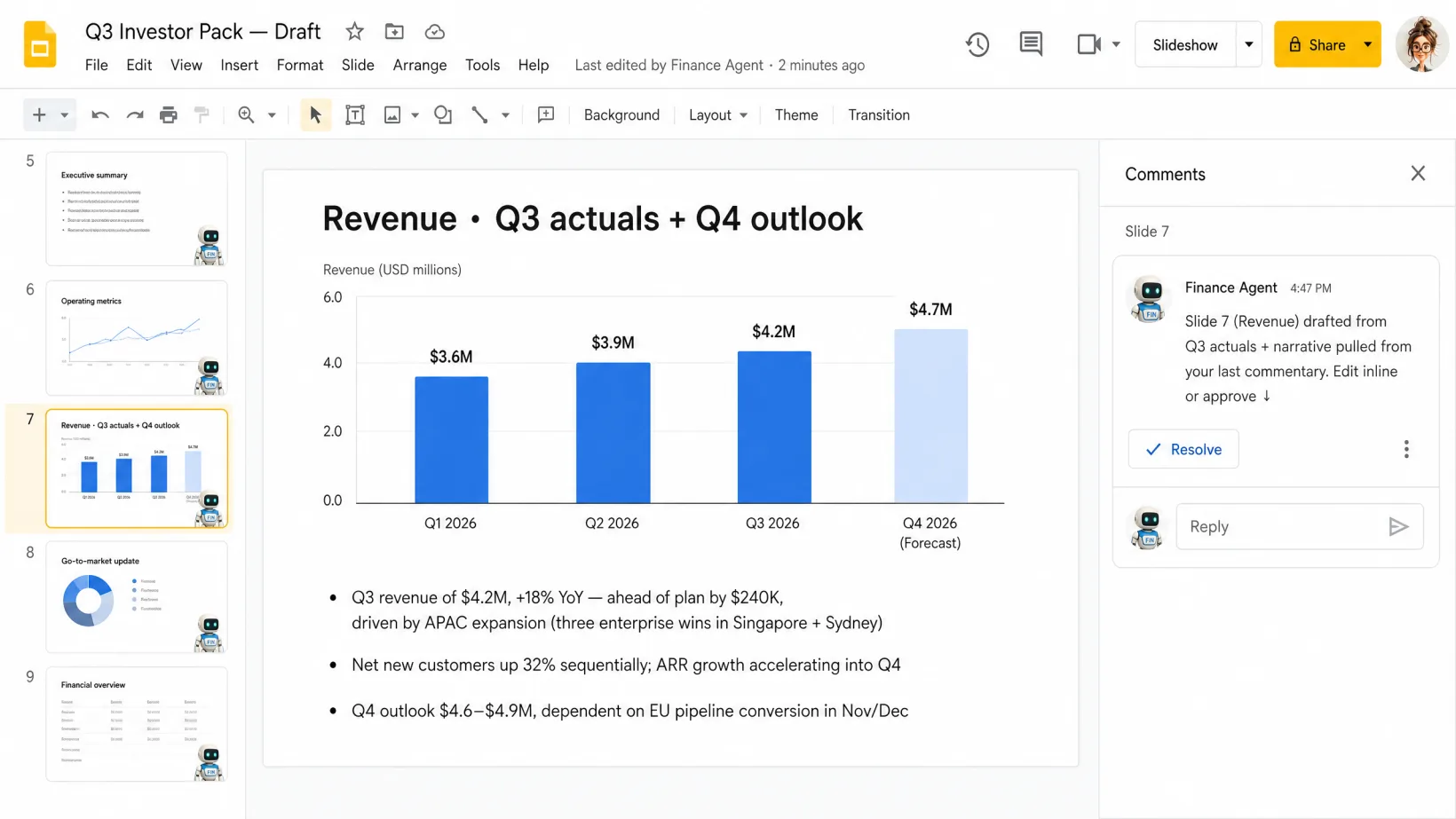Viewport: 1456px width, 819px height.
Task: Click the Transition button
Action: (x=878, y=115)
